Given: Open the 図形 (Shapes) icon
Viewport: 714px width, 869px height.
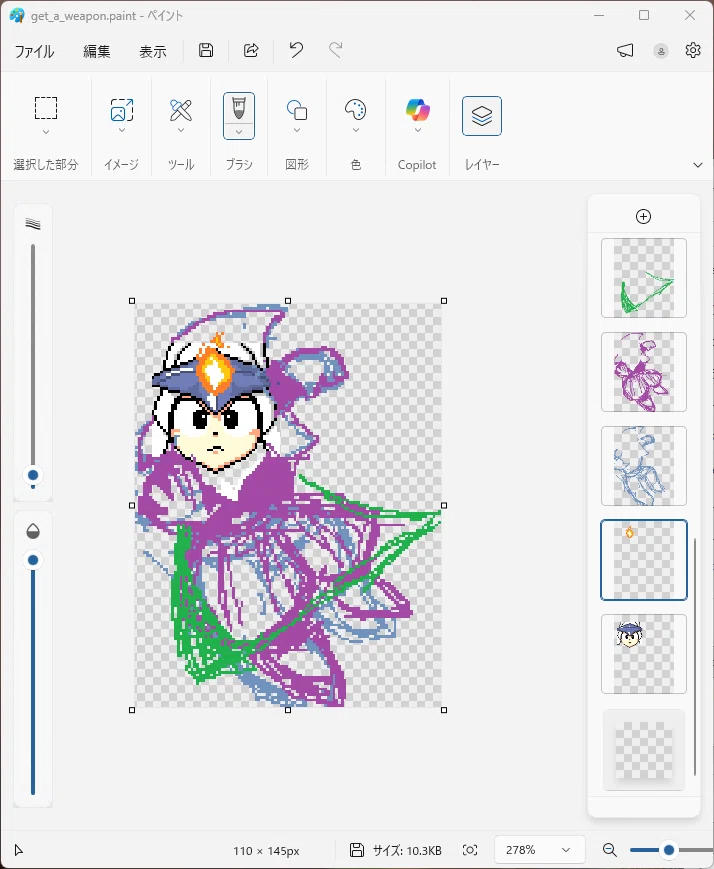Looking at the screenshot, I should 297,110.
